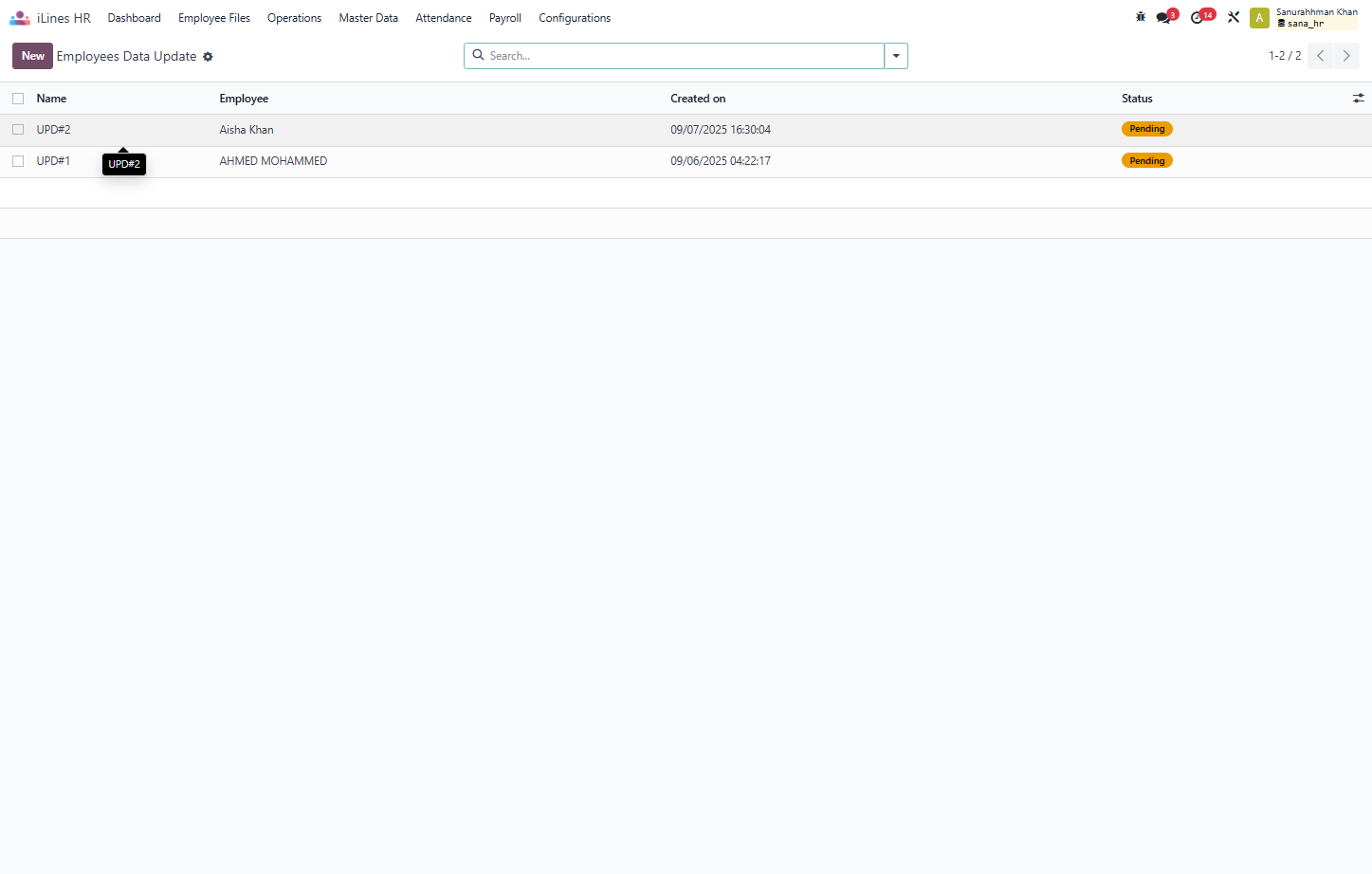This screenshot has height=874, width=1372.
Task: Expand the search filter dropdown arrow
Action: click(x=896, y=56)
